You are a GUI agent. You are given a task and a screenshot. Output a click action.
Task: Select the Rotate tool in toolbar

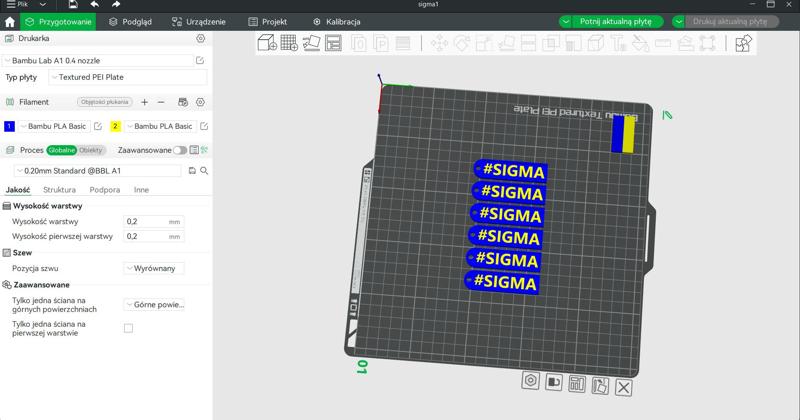[x=462, y=43]
